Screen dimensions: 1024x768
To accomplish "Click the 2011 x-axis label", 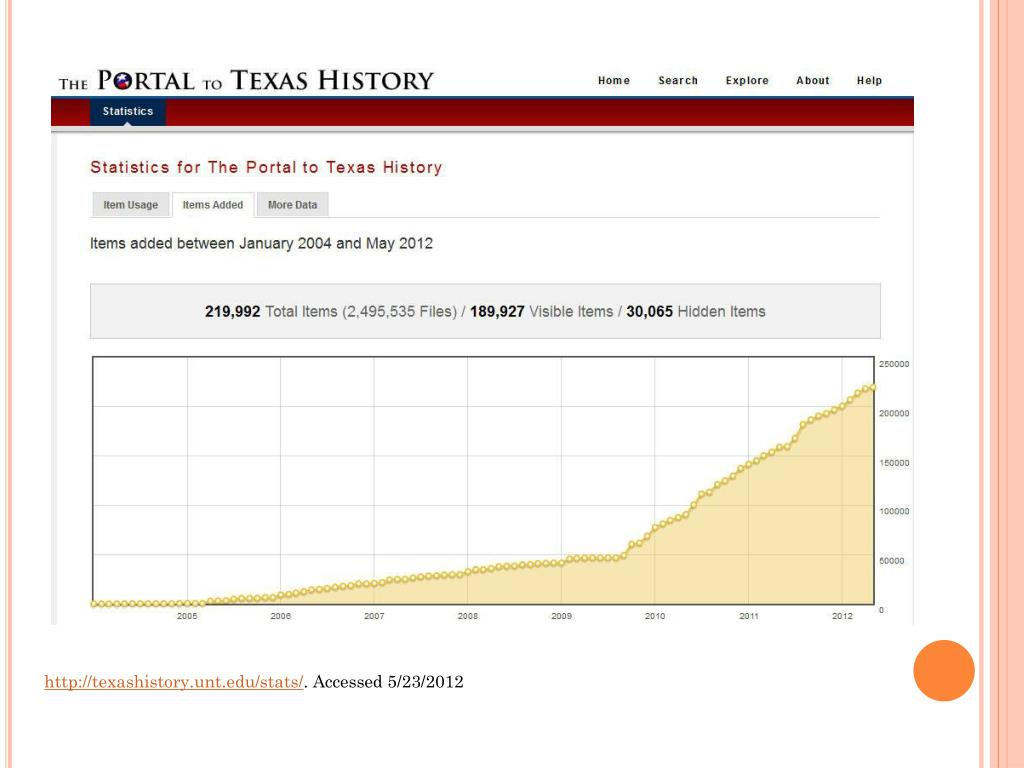I will pos(749,616).
